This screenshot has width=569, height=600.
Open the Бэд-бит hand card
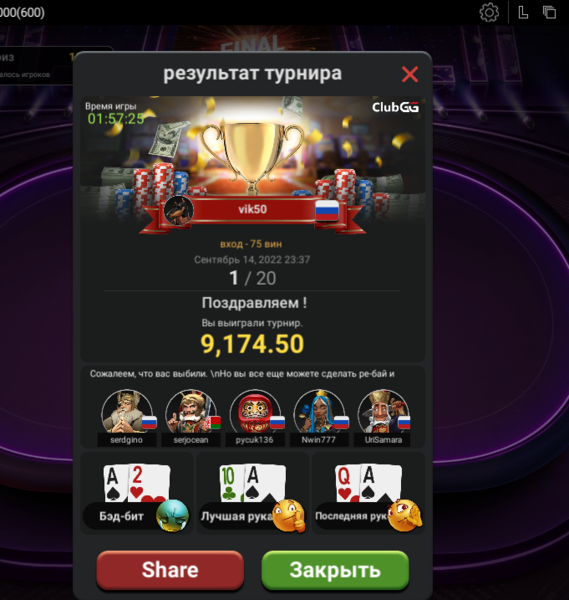pyautogui.click(x=137, y=494)
